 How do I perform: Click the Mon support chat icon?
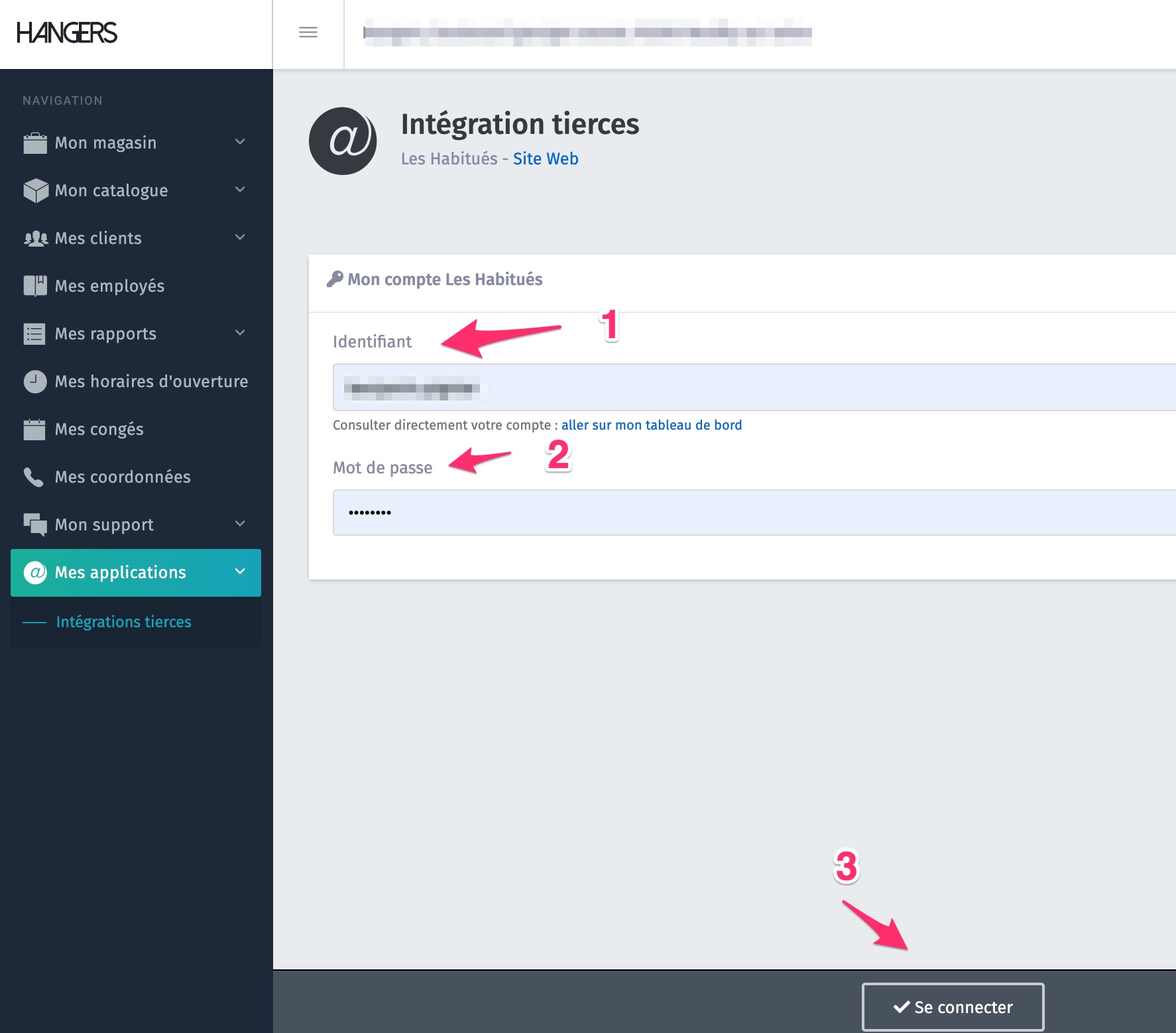tap(35, 524)
